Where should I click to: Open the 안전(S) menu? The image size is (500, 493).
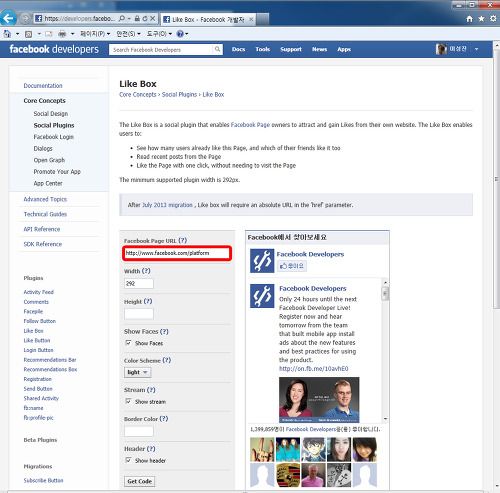[x=128, y=34]
